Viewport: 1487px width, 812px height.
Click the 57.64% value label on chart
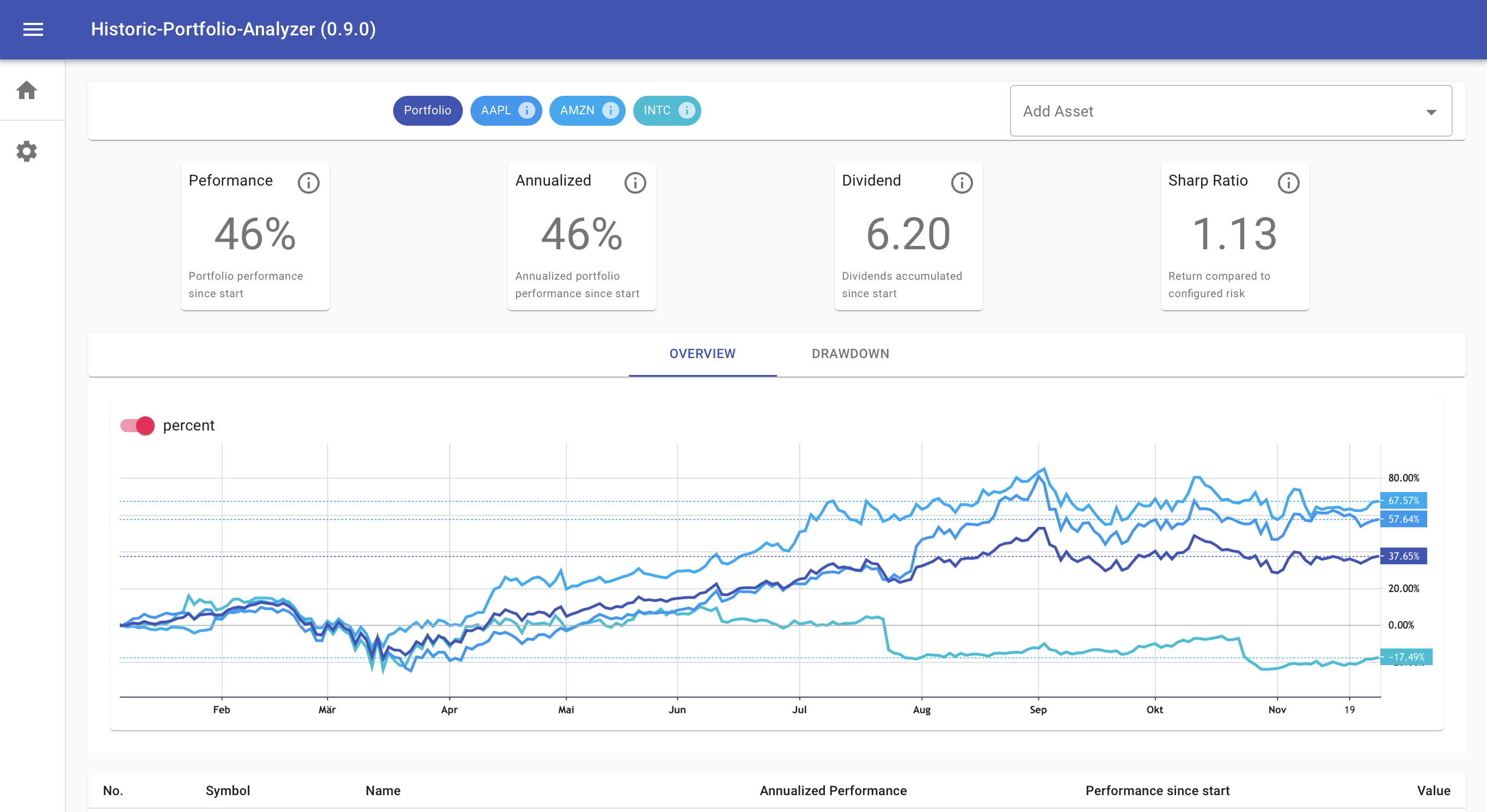(1403, 519)
